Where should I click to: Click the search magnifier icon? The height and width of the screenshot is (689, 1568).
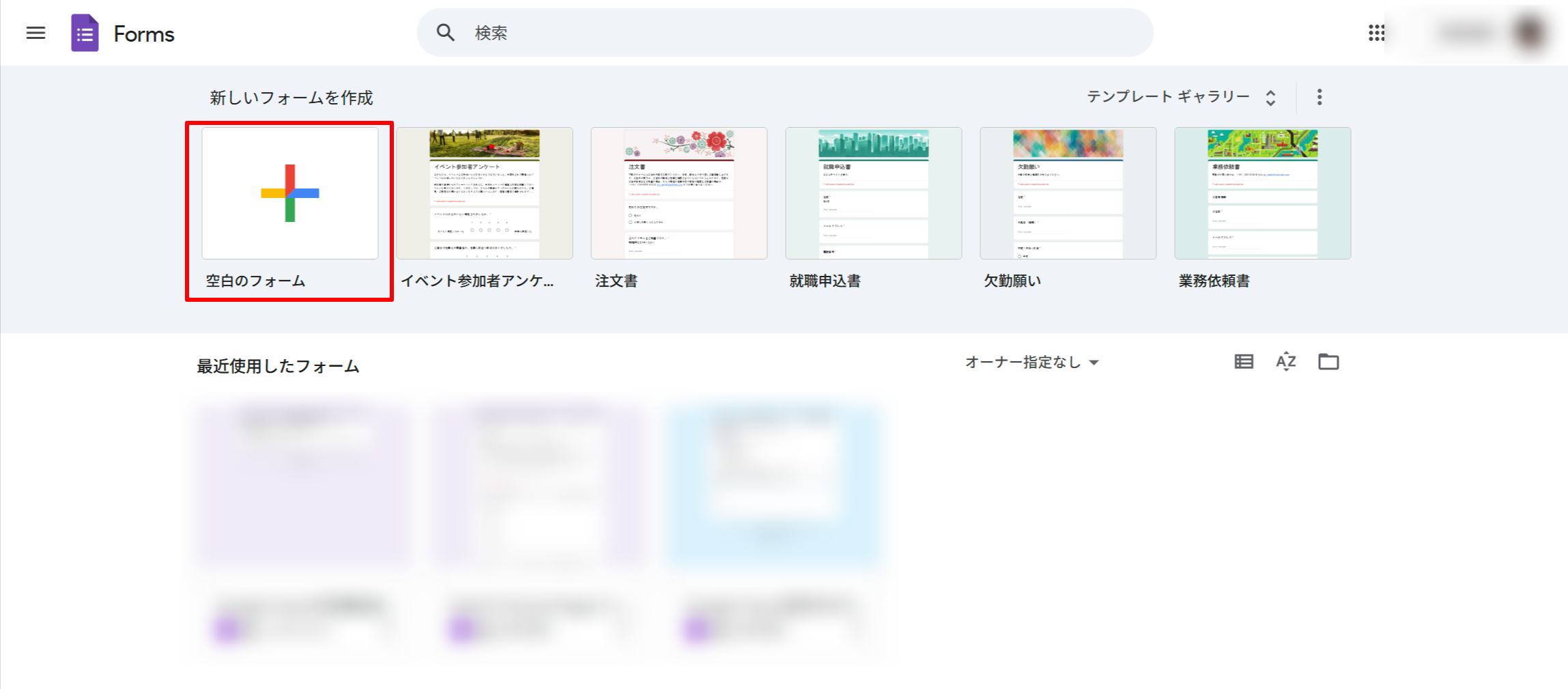445,33
